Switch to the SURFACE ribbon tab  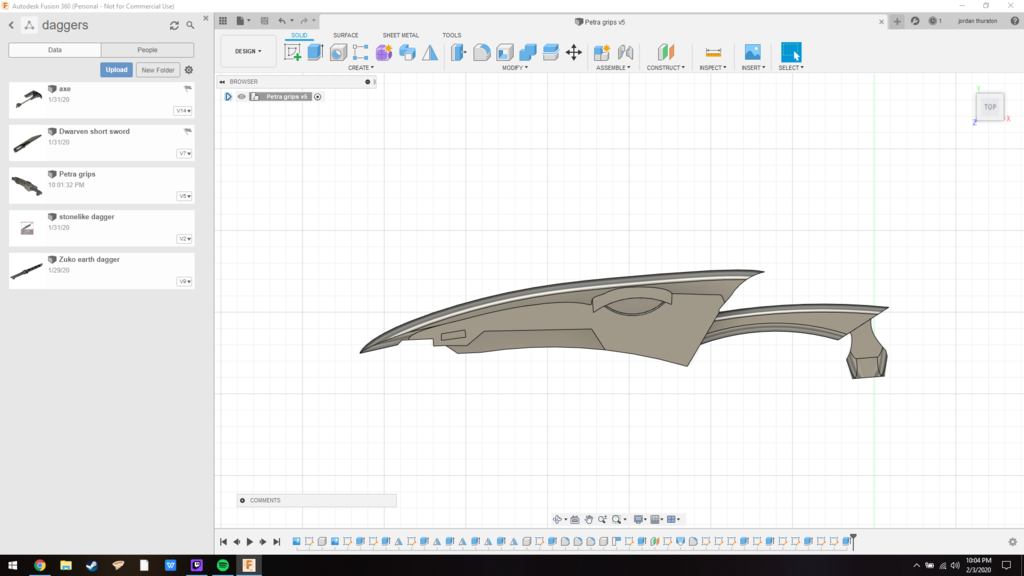[346, 34]
